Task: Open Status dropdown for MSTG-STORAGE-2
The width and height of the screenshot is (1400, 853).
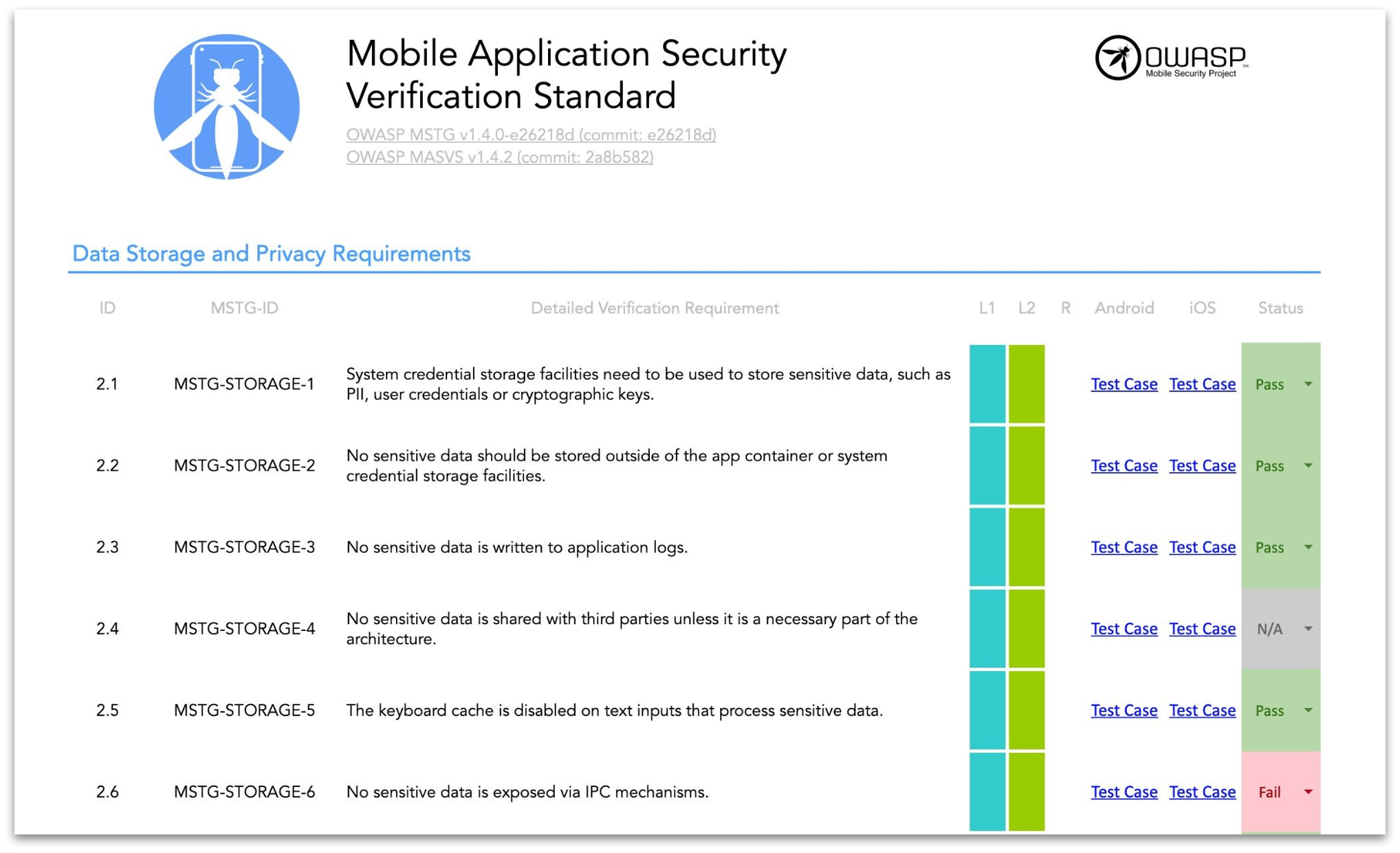Action: [1308, 466]
